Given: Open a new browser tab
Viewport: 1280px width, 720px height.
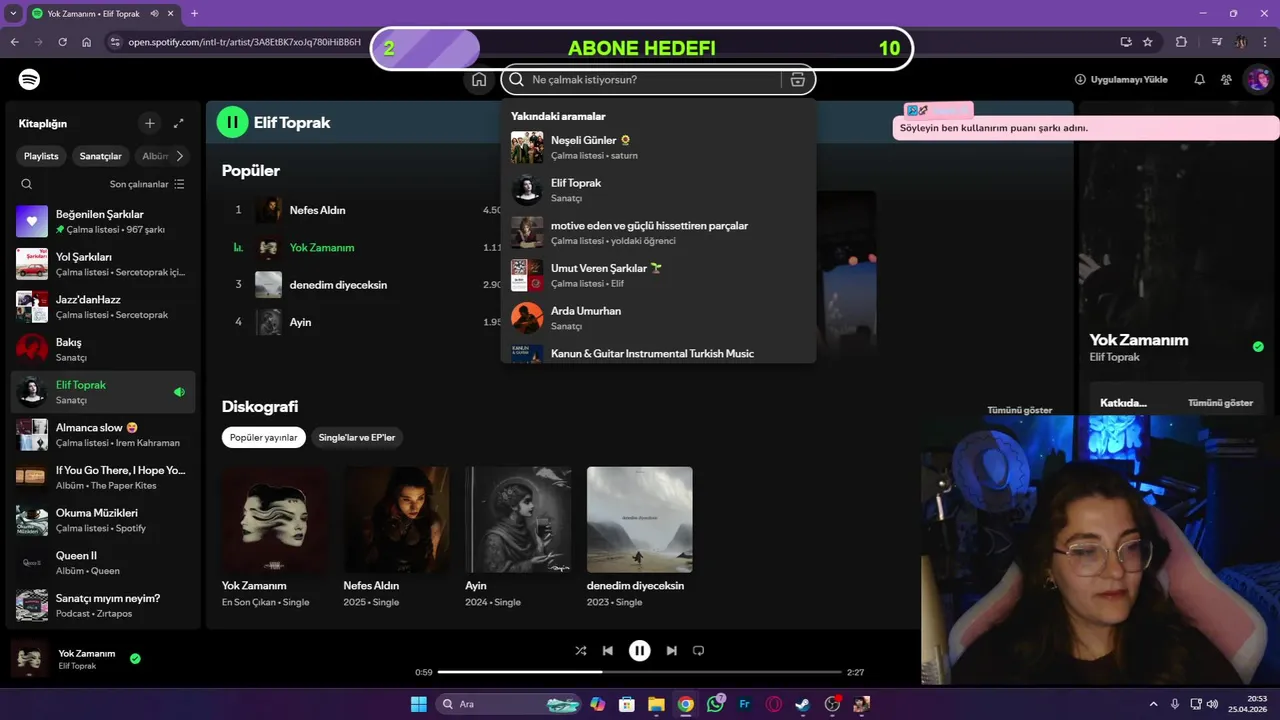Looking at the screenshot, I should [x=194, y=14].
